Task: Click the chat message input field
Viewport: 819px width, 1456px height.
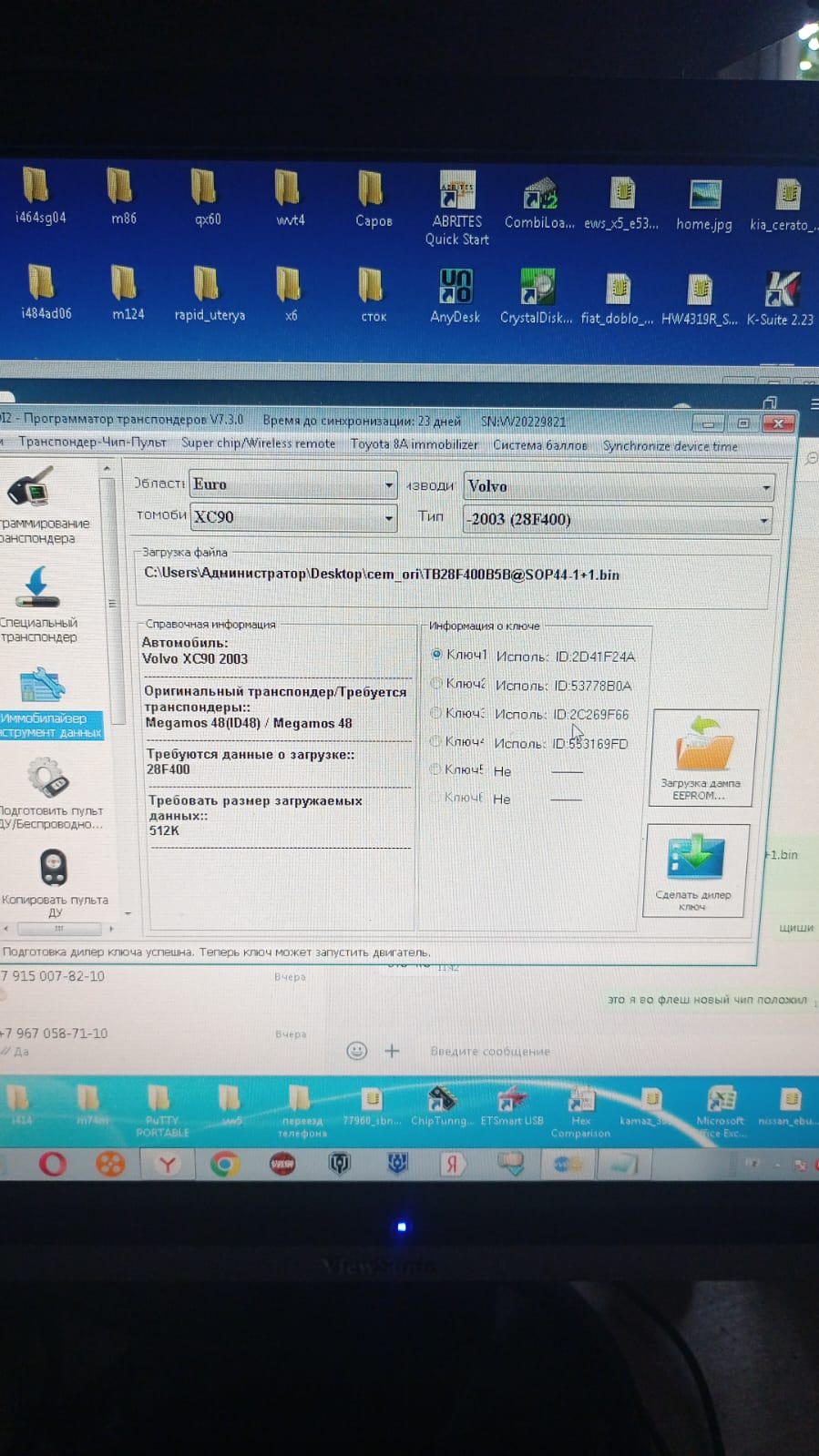Action: [x=547, y=1051]
